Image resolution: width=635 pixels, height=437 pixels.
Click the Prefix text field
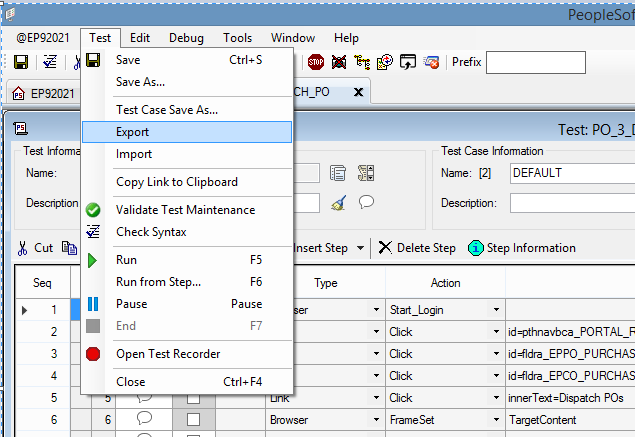535,62
